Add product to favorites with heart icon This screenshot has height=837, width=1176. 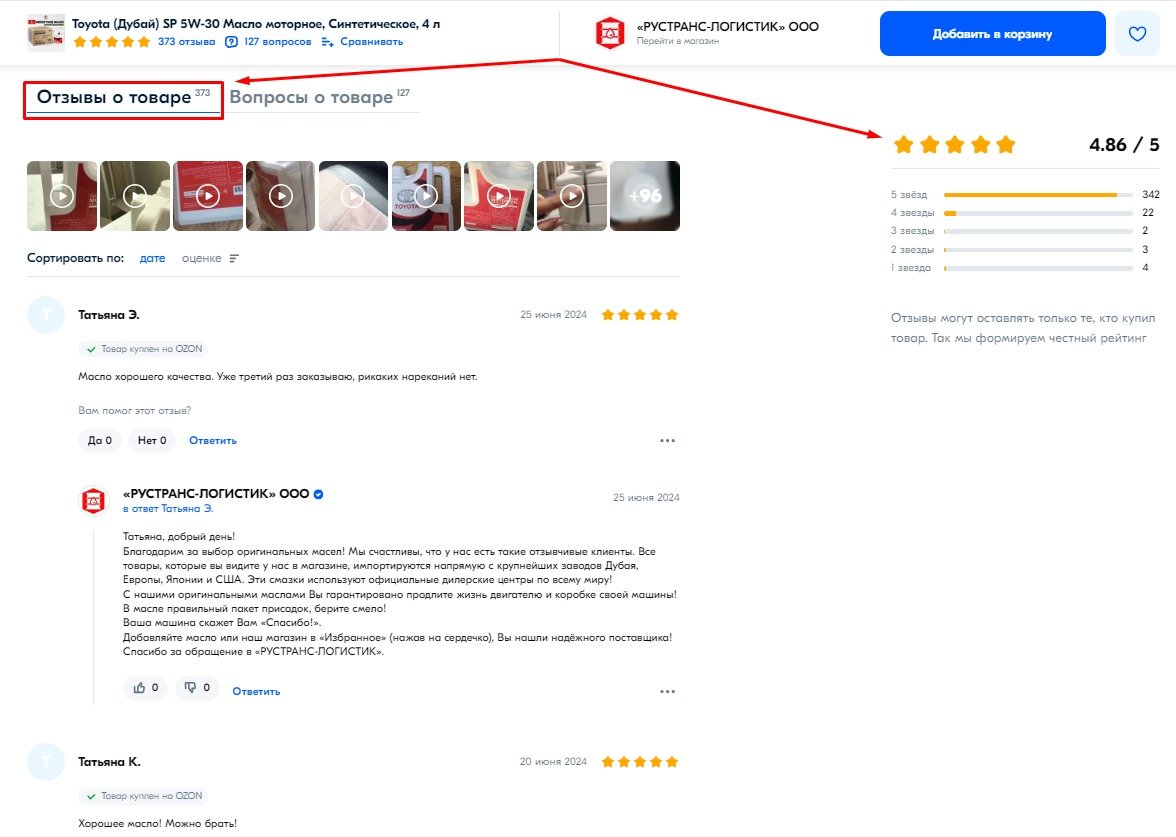pyautogui.click(x=1137, y=34)
